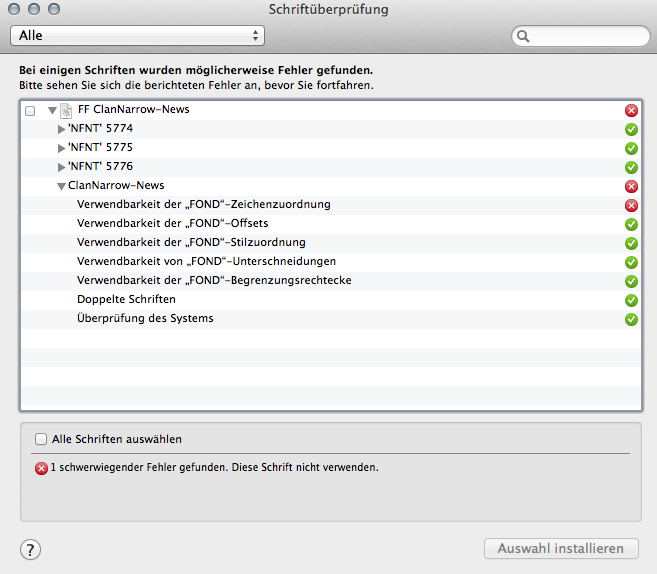Open help with question mark button
The image size is (657, 574).
point(30,549)
